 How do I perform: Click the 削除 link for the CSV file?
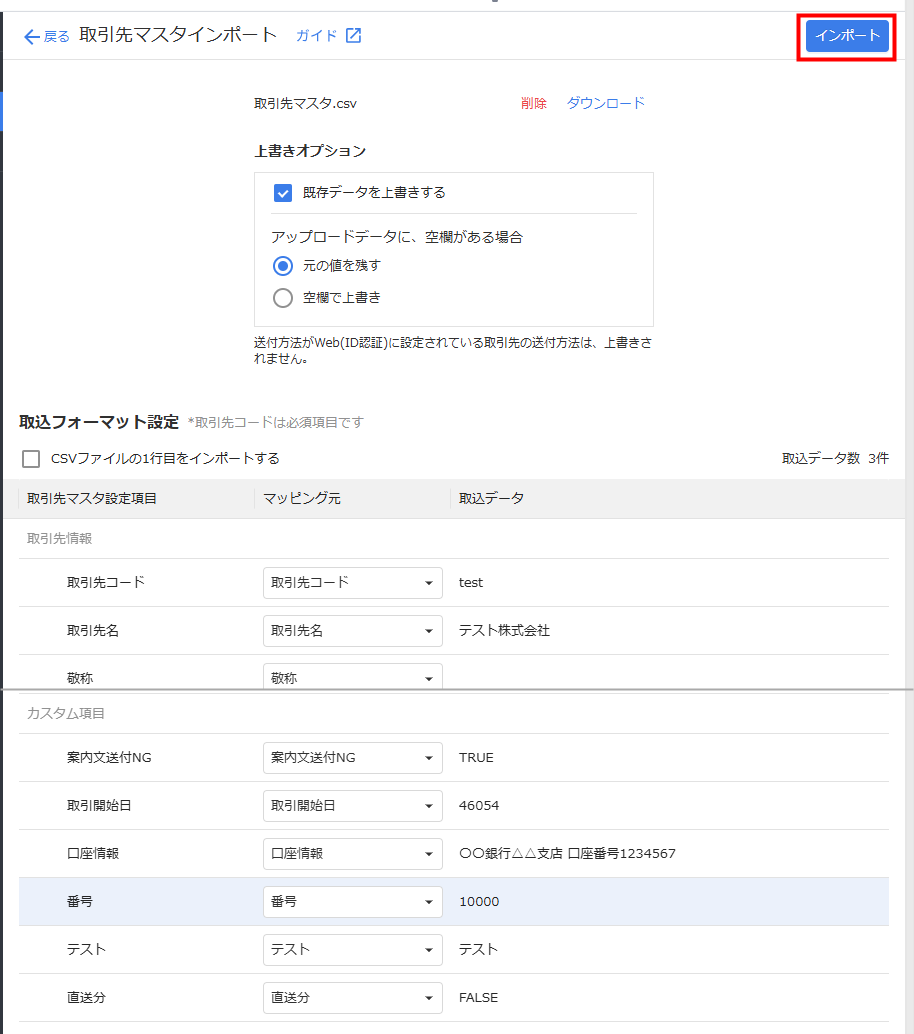[533, 103]
